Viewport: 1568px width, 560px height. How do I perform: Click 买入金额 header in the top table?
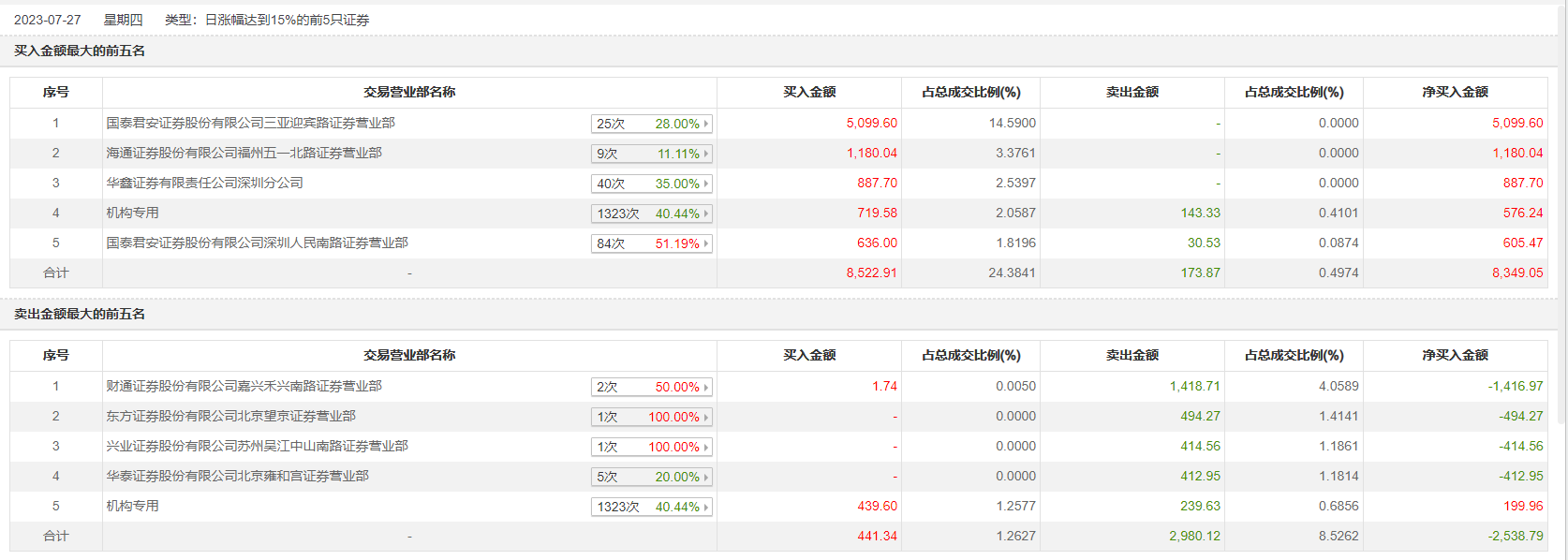pyautogui.click(x=809, y=92)
